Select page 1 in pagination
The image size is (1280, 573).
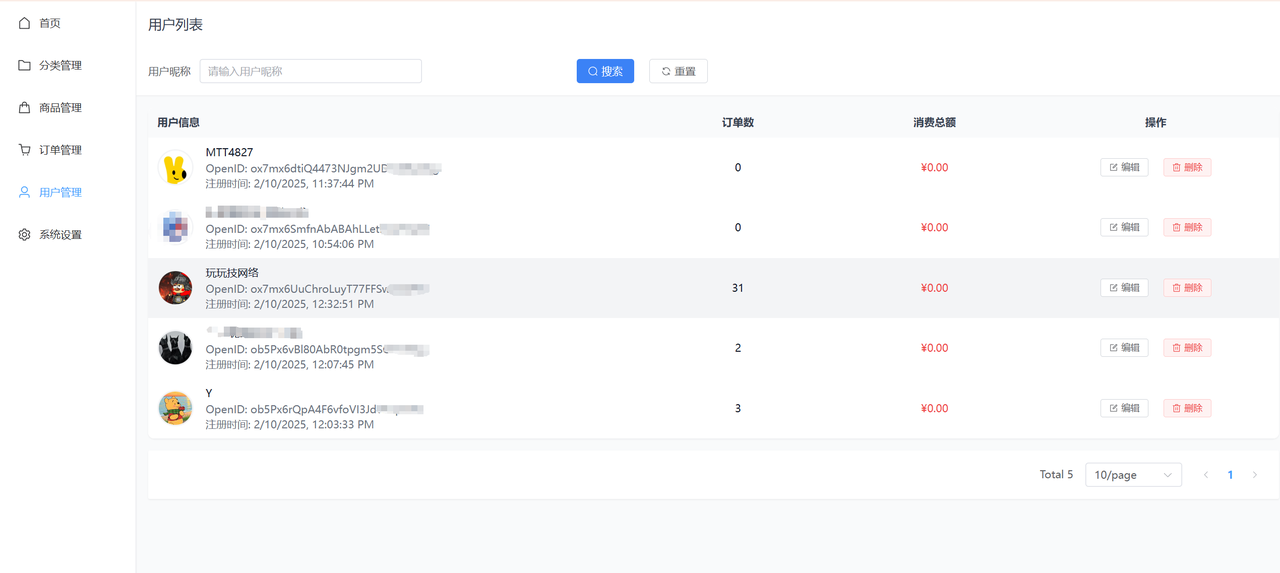click(1230, 475)
